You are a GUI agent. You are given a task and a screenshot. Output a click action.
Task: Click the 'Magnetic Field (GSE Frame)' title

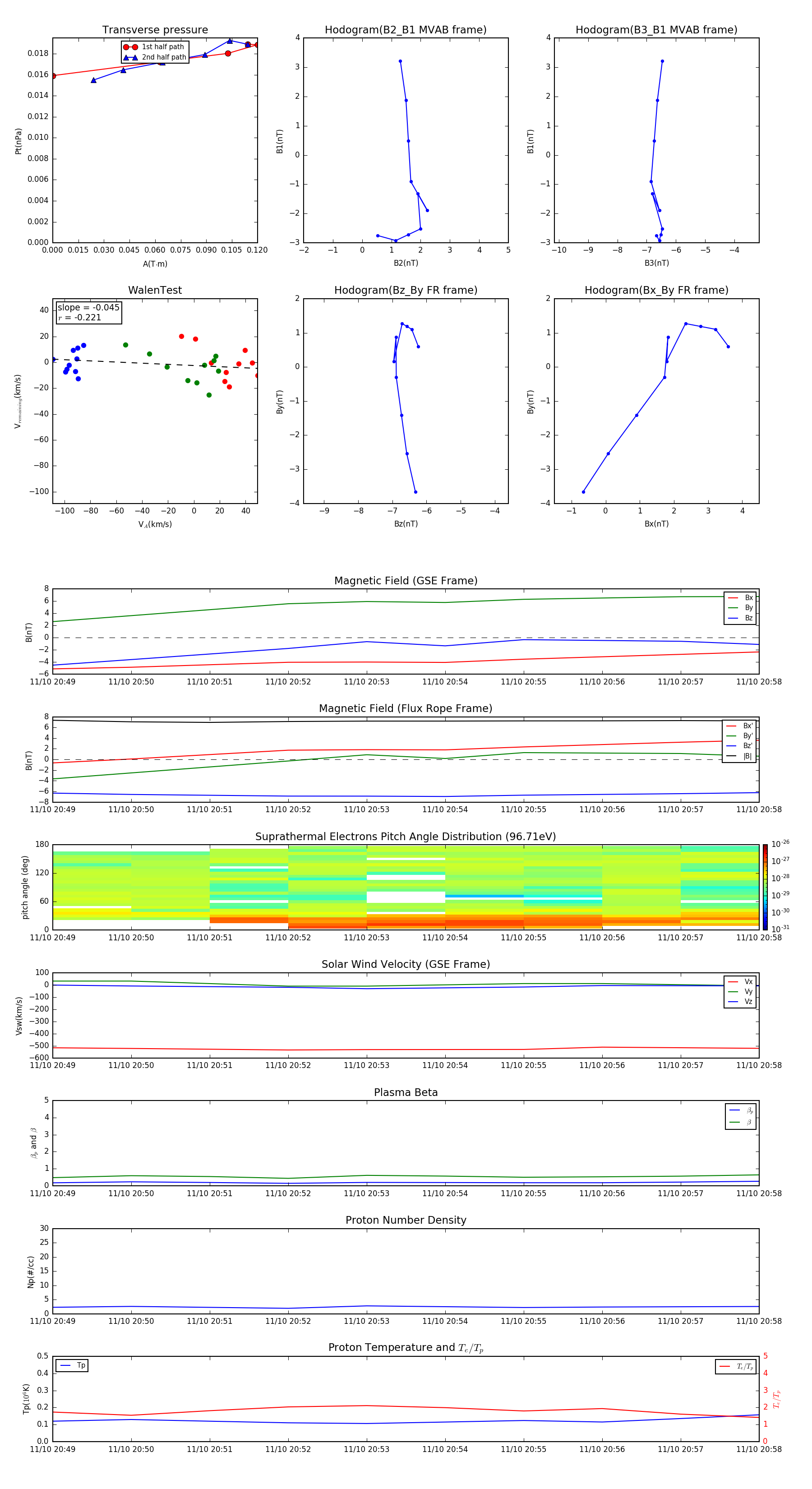pos(406,581)
